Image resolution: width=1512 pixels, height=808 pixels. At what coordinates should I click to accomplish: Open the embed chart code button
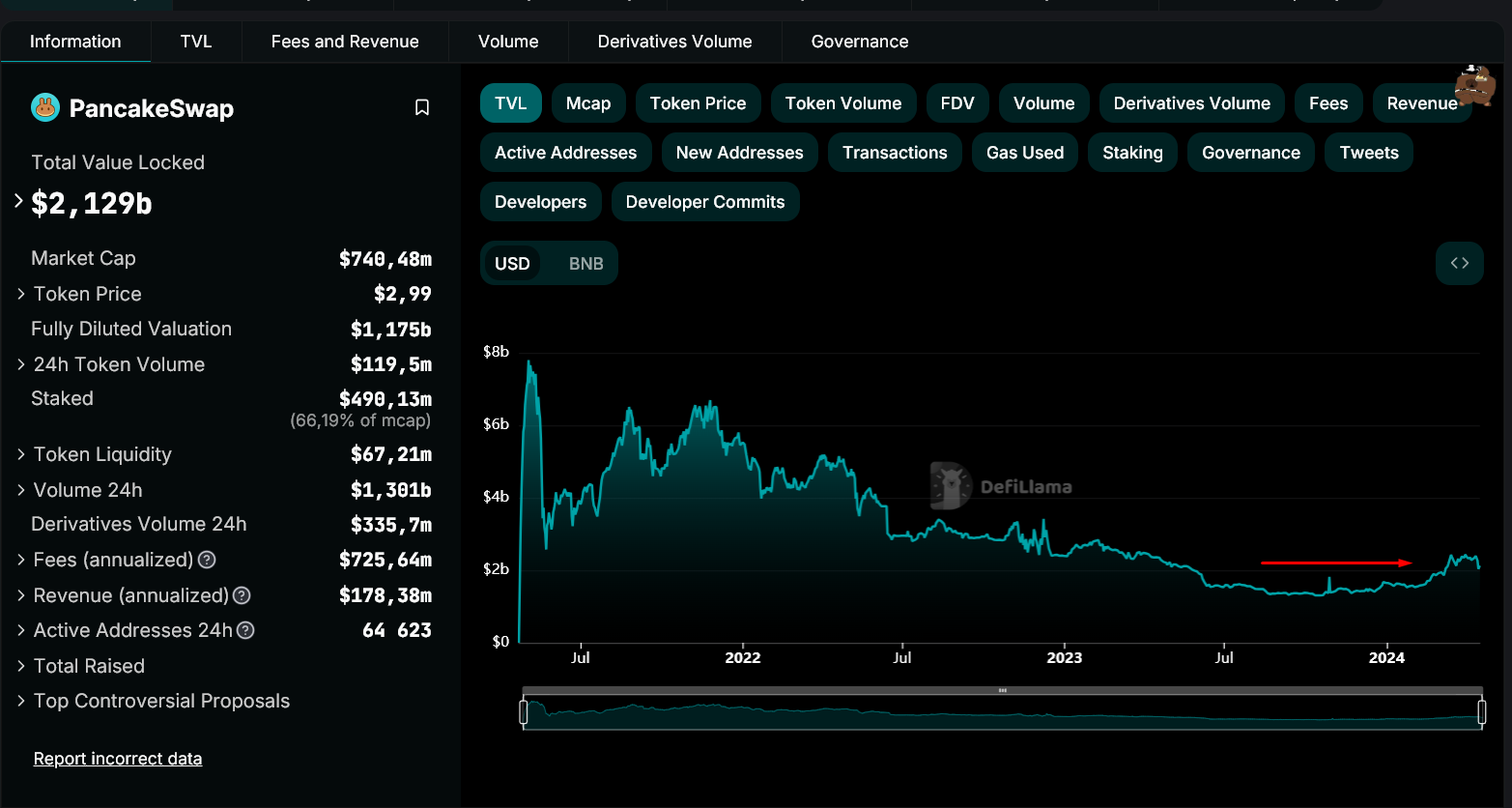tap(1459, 263)
